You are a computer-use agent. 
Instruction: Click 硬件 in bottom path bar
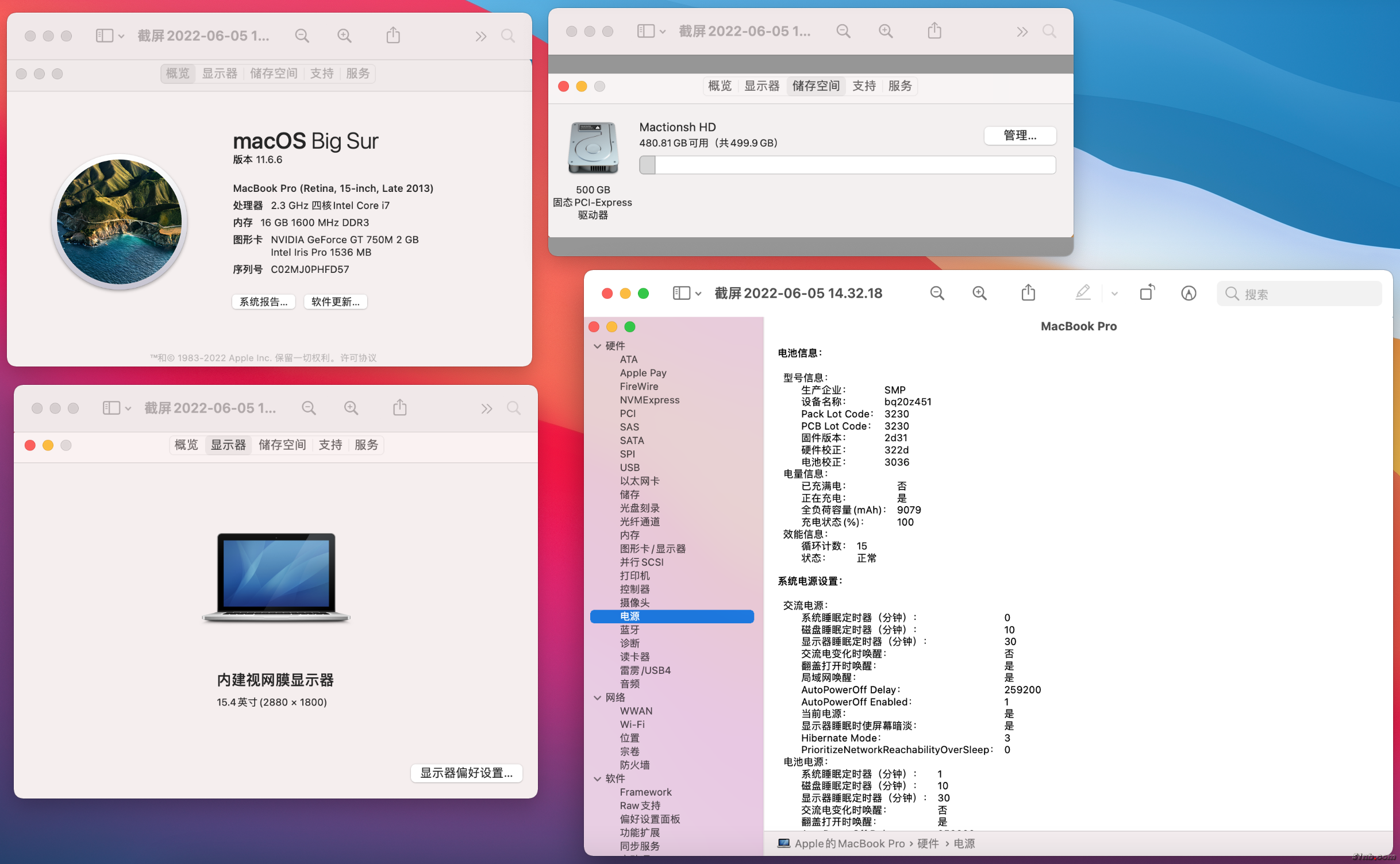(x=928, y=844)
